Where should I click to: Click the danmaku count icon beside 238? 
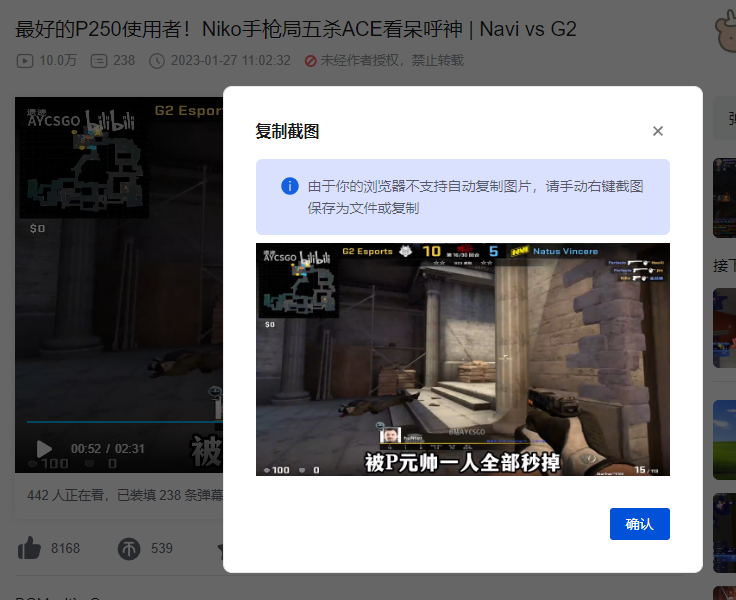(99, 61)
